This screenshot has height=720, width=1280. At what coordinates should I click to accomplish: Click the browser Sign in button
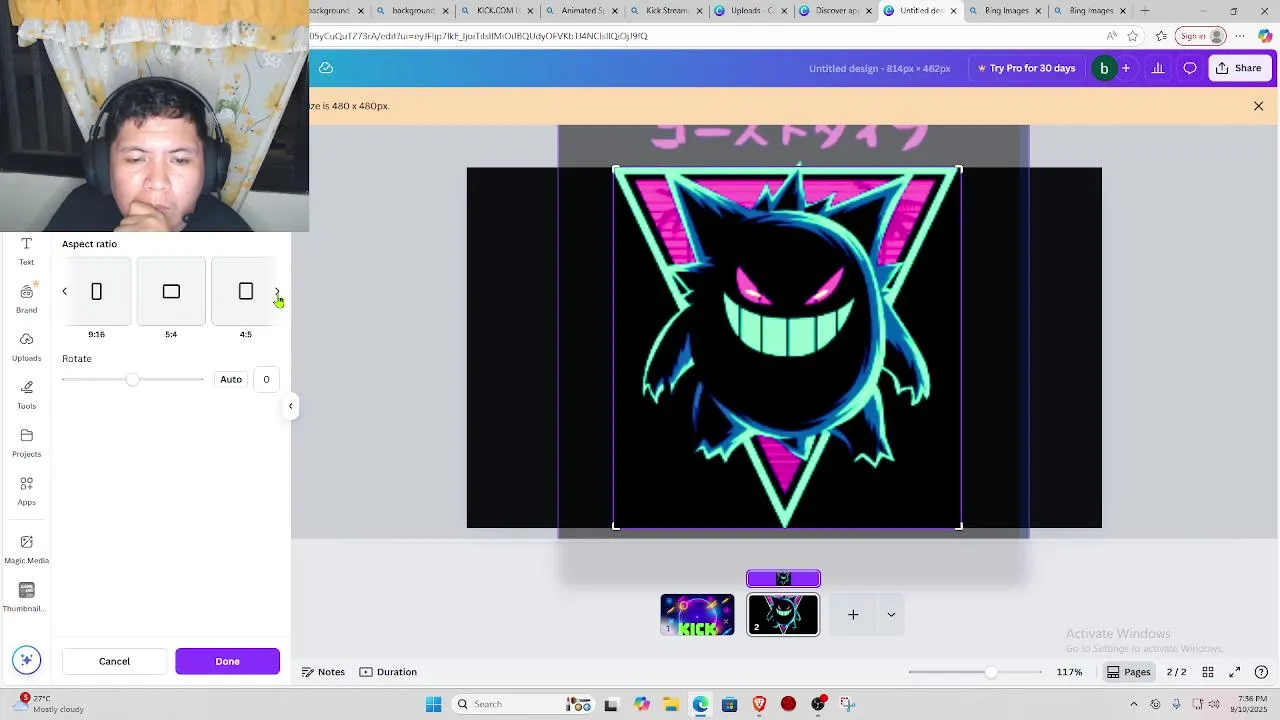(1201, 36)
